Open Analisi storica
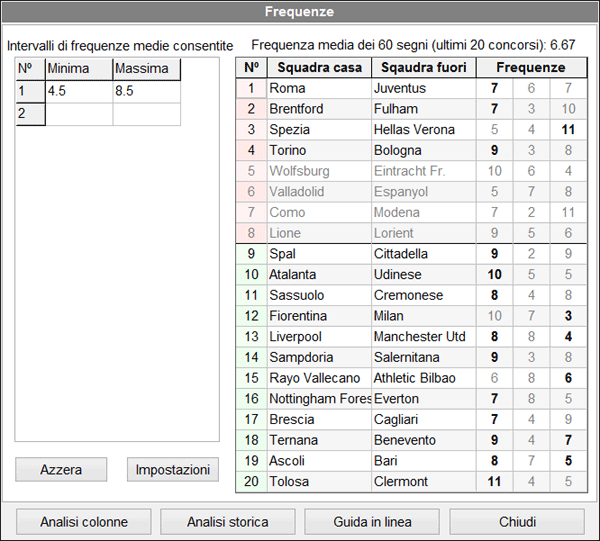600x541 pixels. point(228,522)
